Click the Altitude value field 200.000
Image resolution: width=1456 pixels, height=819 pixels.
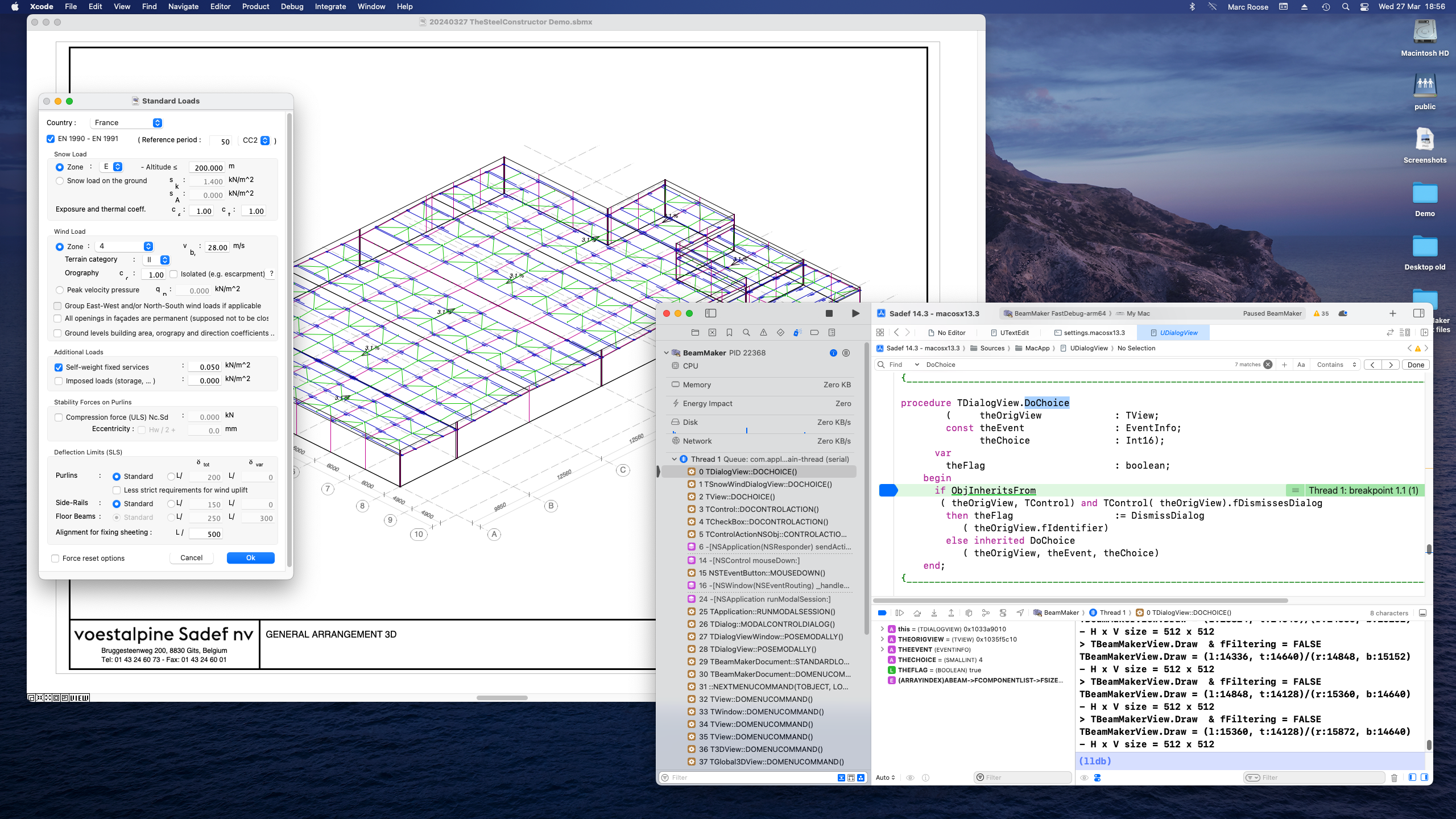coord(208,168)
